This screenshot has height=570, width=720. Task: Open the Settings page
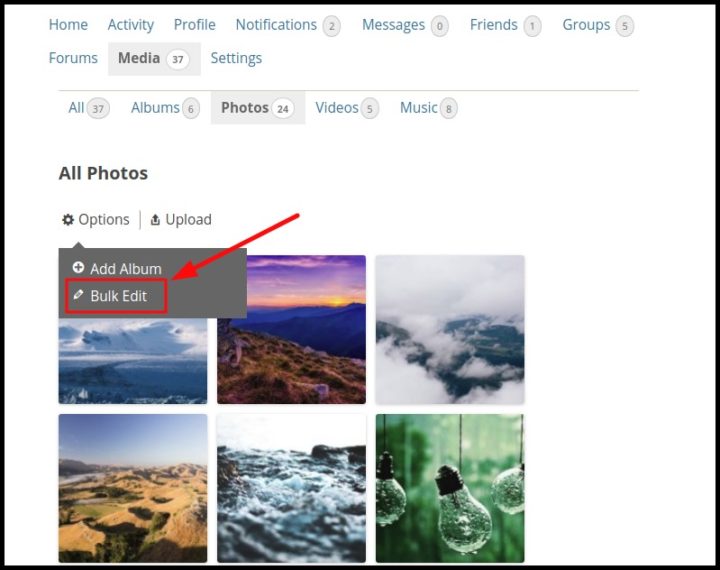click(x=236, y=58)
